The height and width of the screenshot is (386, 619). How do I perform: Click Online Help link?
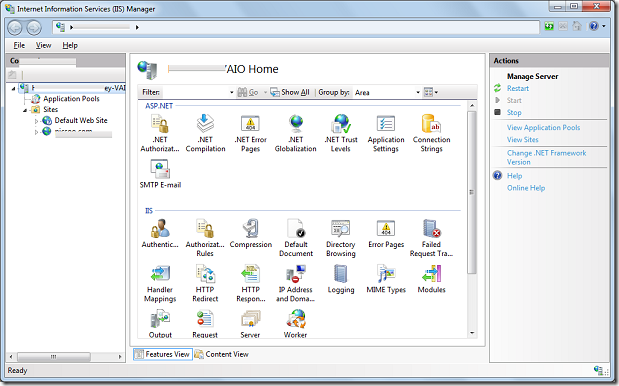pyautogui.click(x=526, y=188)
